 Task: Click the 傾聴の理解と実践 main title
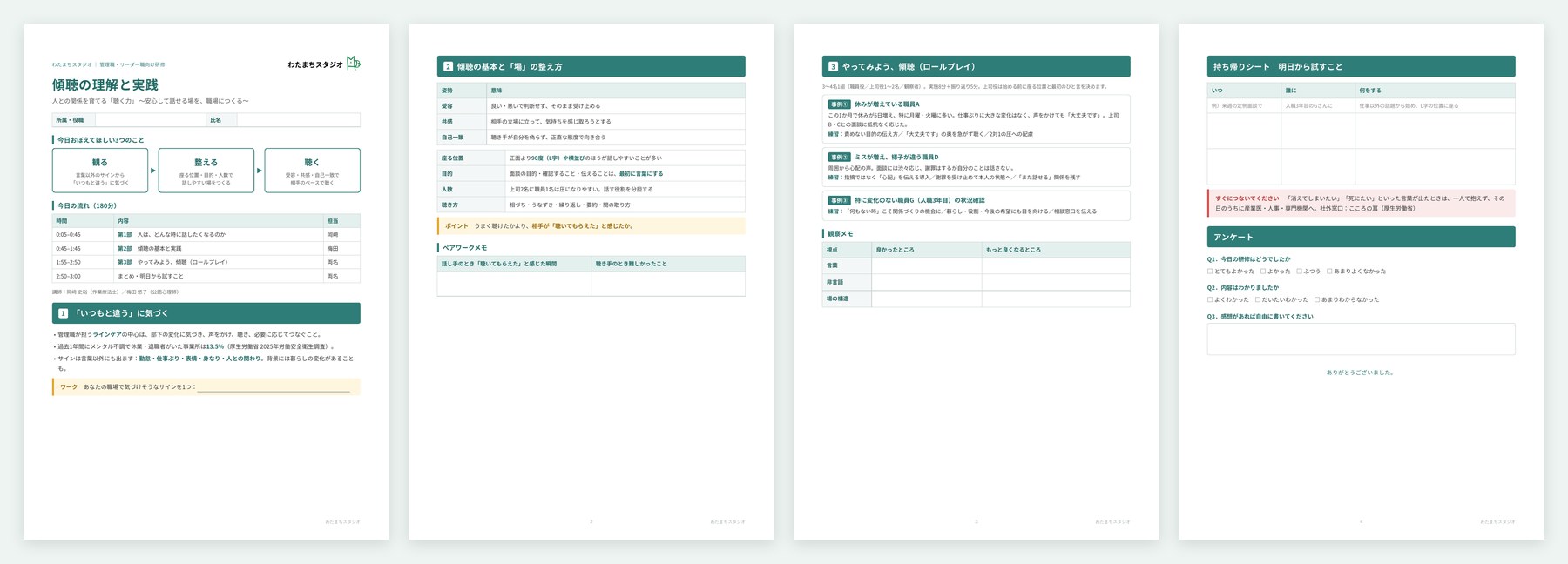pos(105,84)
